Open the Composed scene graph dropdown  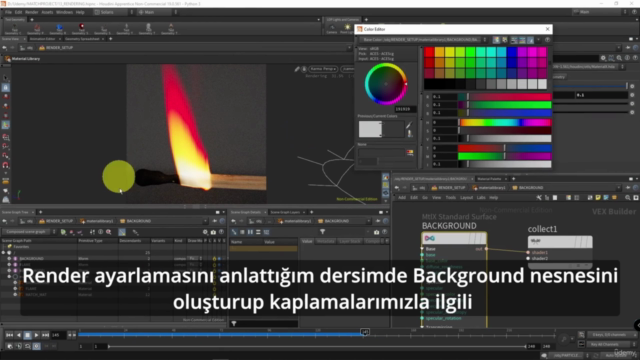(x=29, y=232)
